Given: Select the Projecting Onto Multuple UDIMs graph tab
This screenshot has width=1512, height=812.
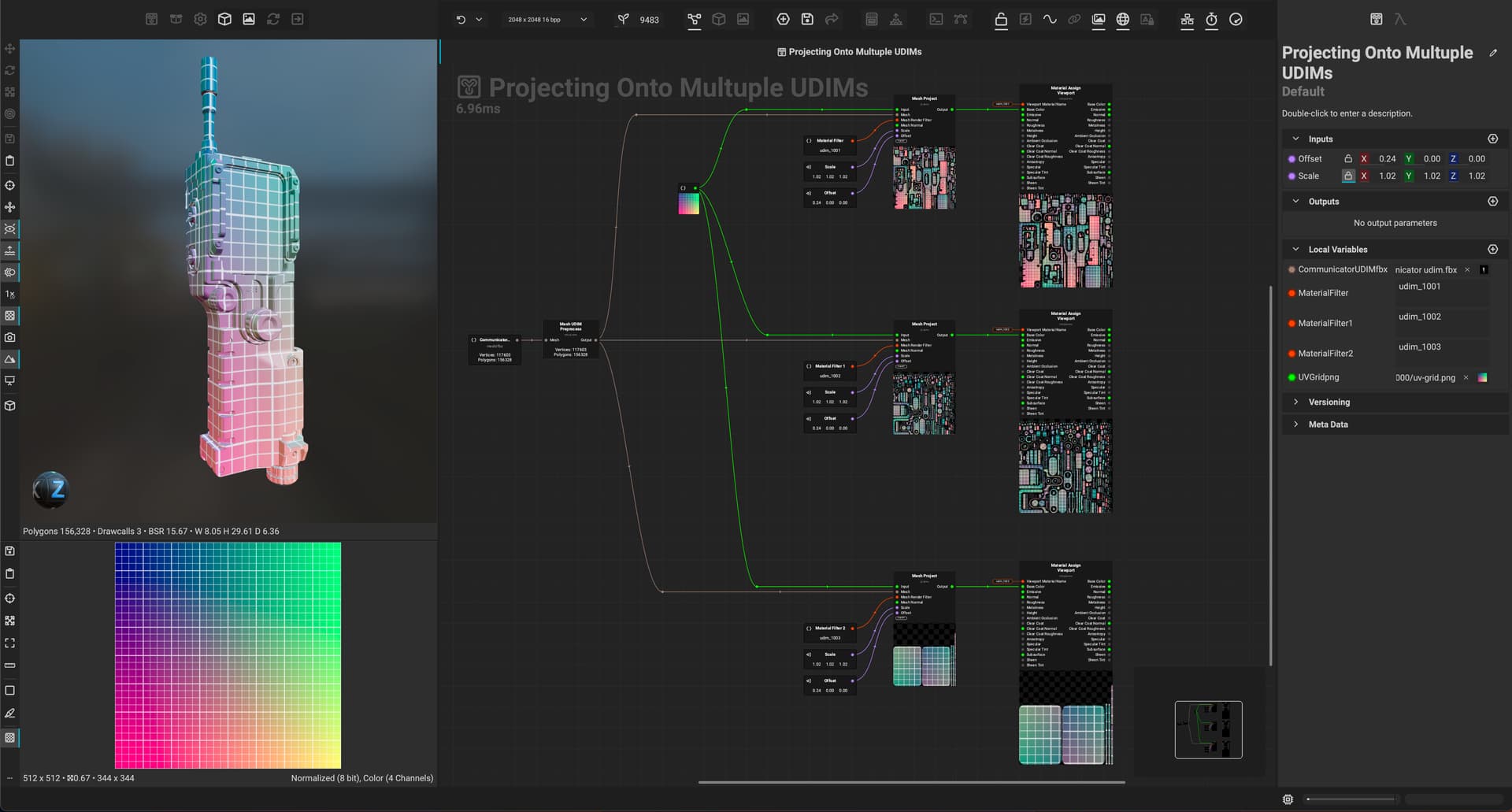Looking at the screenshot, I should 849,52.
